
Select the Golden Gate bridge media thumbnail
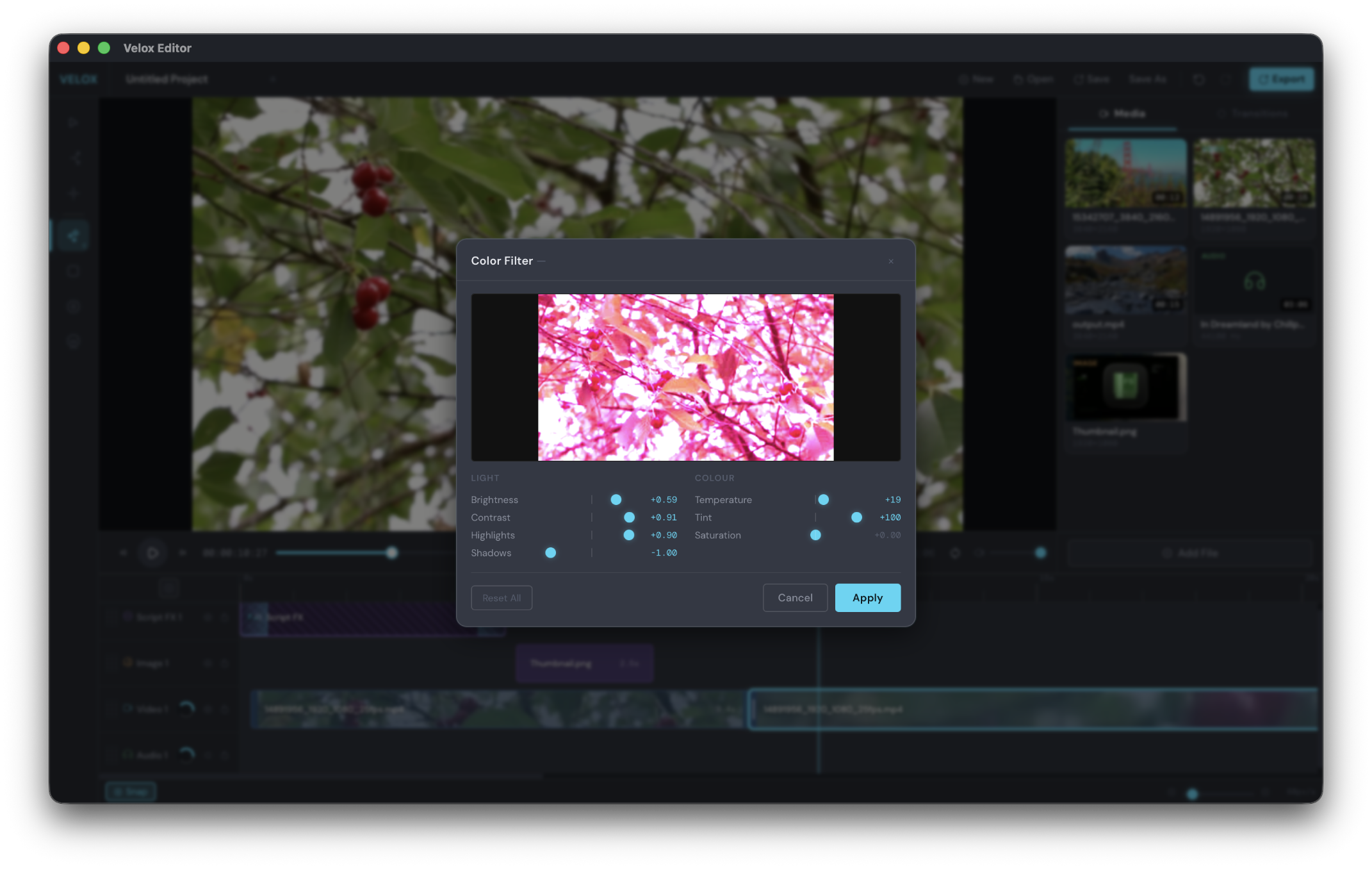pyautogui.click(x=1126, y=173)
